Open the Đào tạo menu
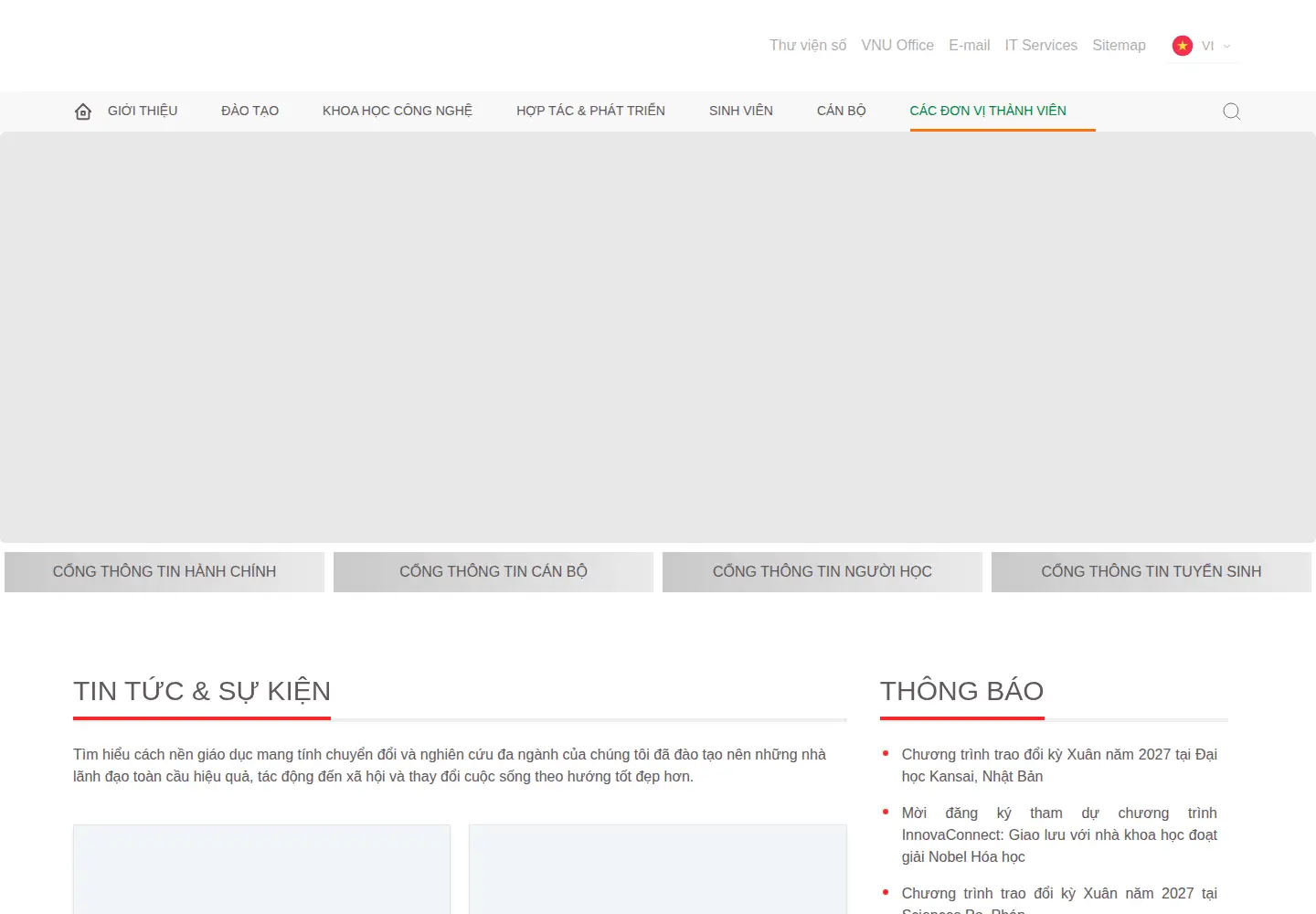This screenshot has height=914, width=1316. pos(249,111)
